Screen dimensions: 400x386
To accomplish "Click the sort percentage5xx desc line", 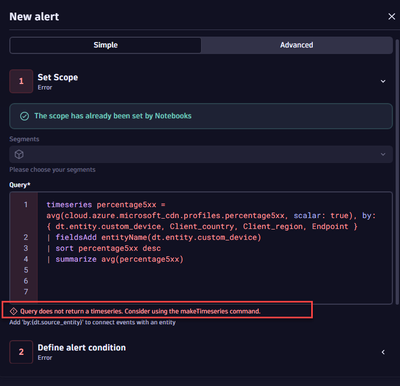I will click(104, 248).
